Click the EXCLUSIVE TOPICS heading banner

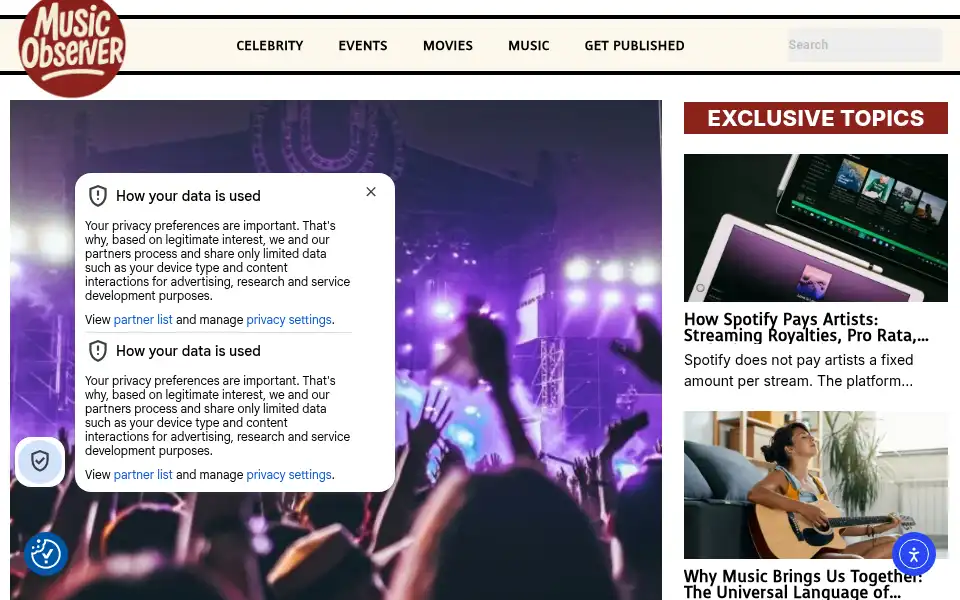816,118
